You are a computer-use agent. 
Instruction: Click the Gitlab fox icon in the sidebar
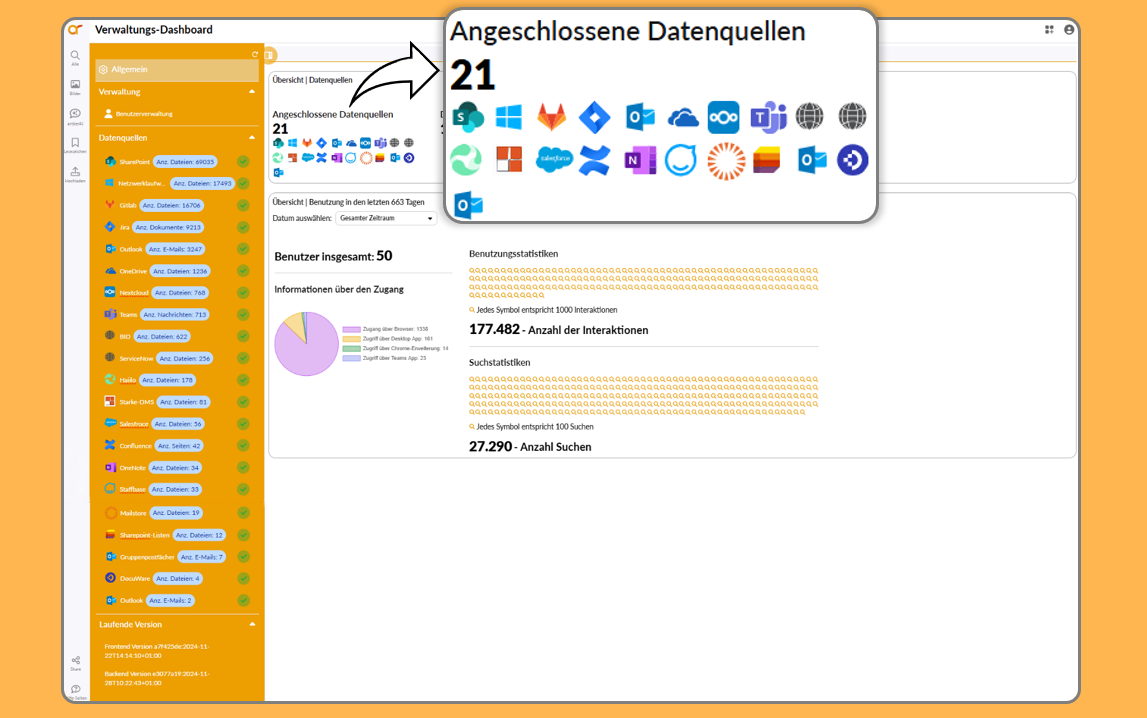110,205
